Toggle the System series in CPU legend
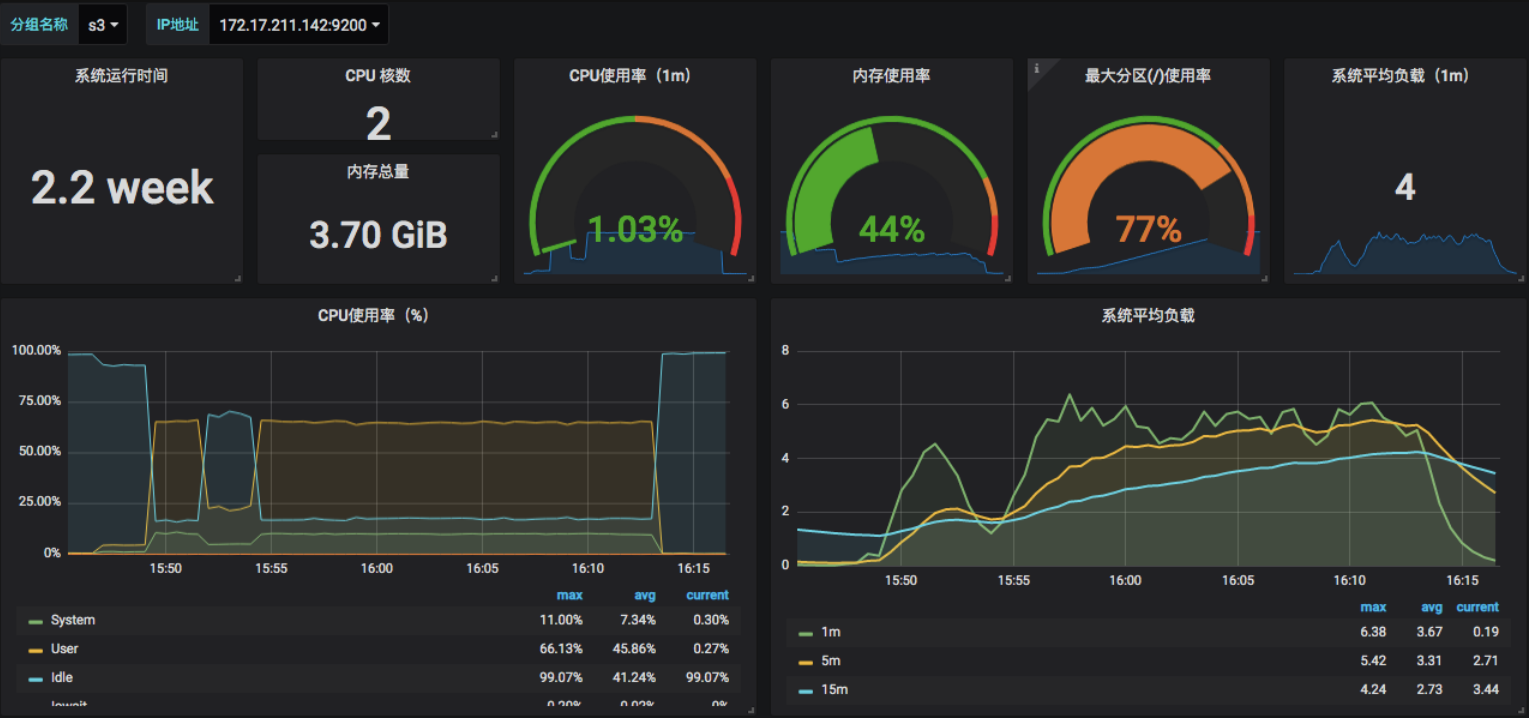 click(x=73, y=620)
